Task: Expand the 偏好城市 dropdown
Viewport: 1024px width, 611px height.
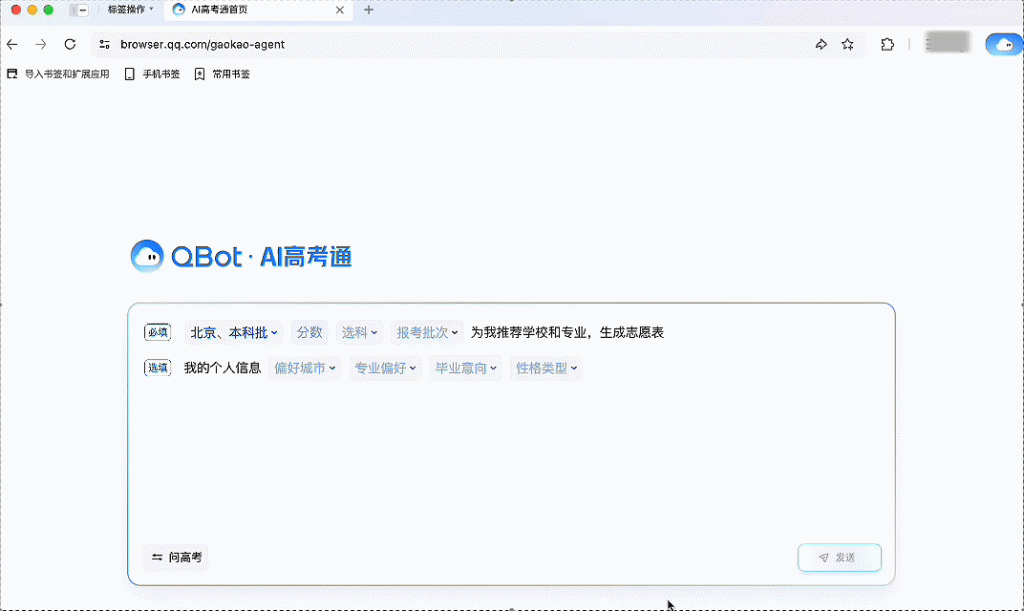Action: pos(305,368)
